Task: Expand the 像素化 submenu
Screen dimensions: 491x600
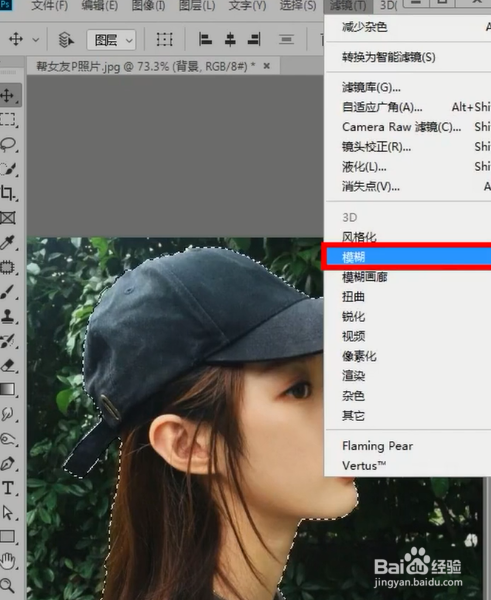Action: pyautogui.click(x=408, y=356)
